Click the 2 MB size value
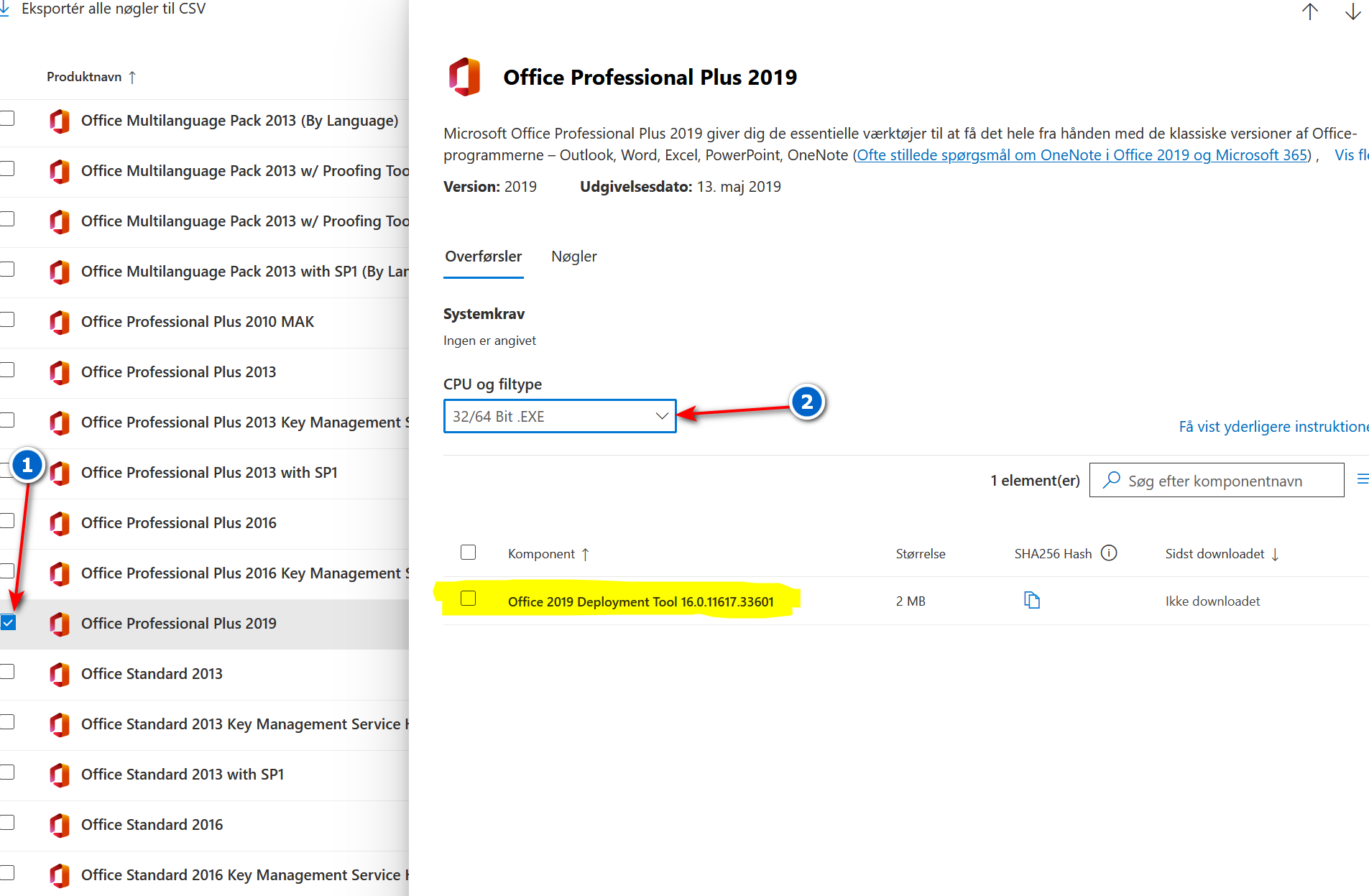 click(911, 601)
